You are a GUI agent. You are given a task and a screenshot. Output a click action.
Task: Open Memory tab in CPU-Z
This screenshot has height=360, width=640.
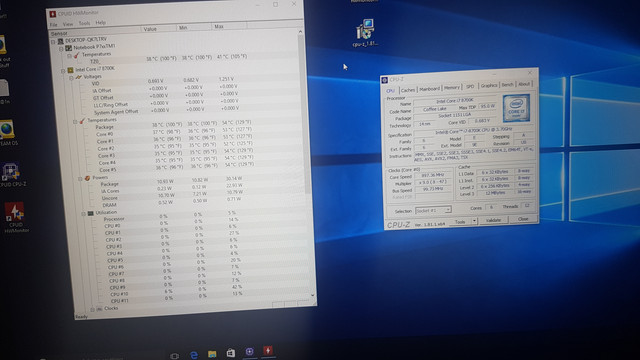pos(451,87)
